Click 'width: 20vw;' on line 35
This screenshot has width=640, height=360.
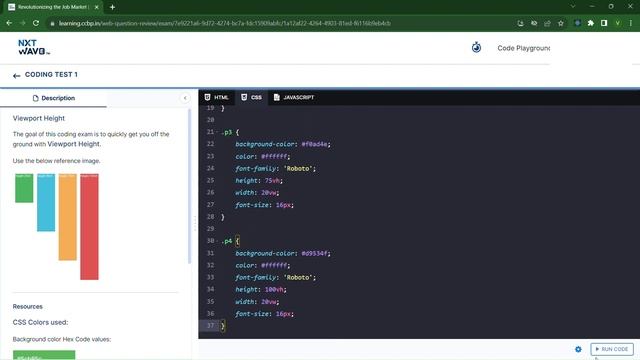click(257, 302)
